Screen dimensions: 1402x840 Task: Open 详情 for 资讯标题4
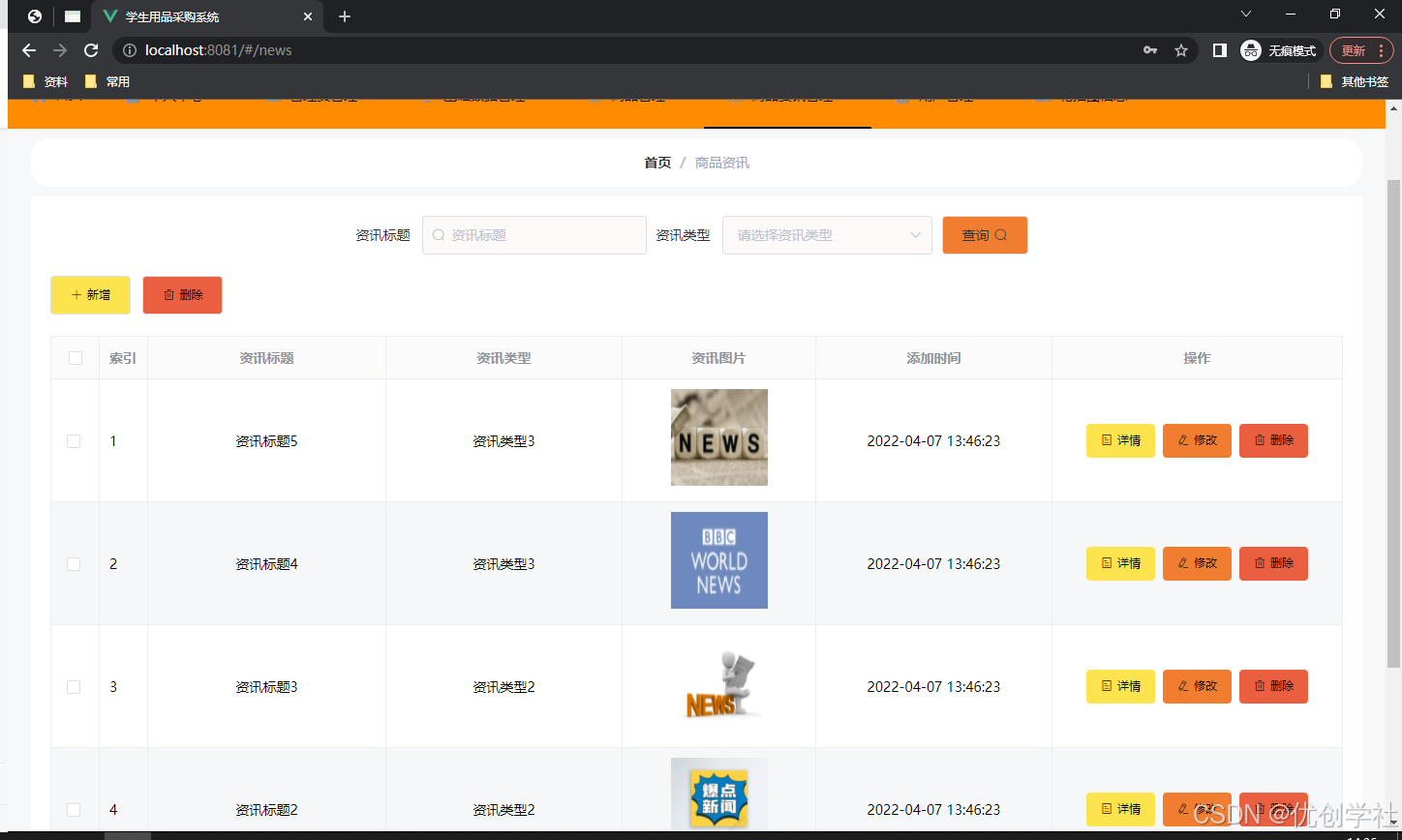[1120, 563]
